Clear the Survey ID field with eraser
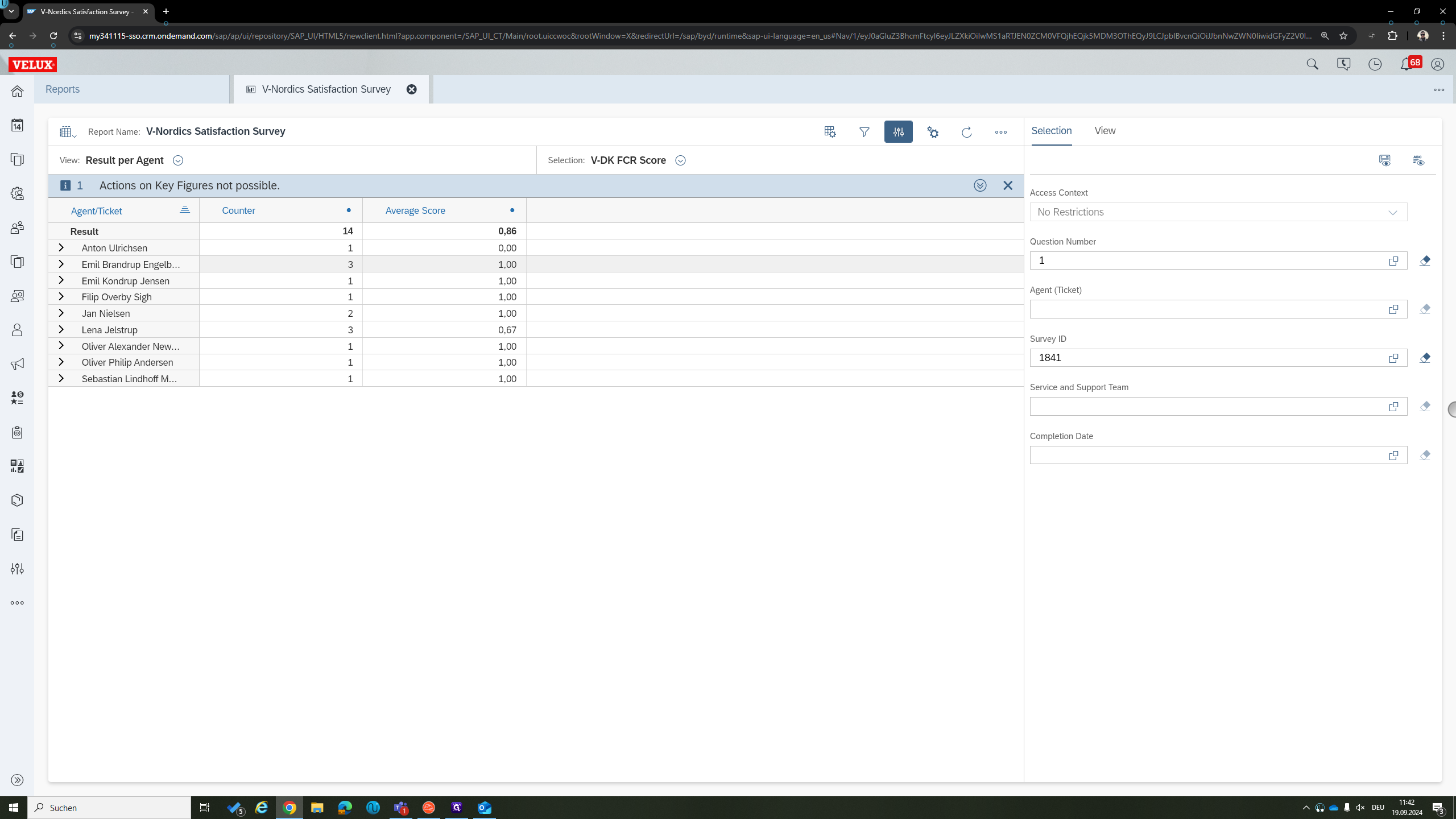 click(1425, 358)
